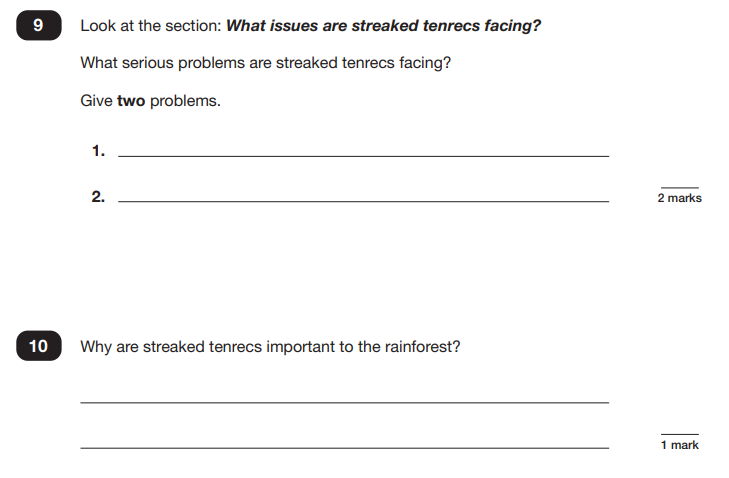The width and height of the screenshot is (729, 478).
Task: Click the question 10 number badge
Action: [39, 346]
